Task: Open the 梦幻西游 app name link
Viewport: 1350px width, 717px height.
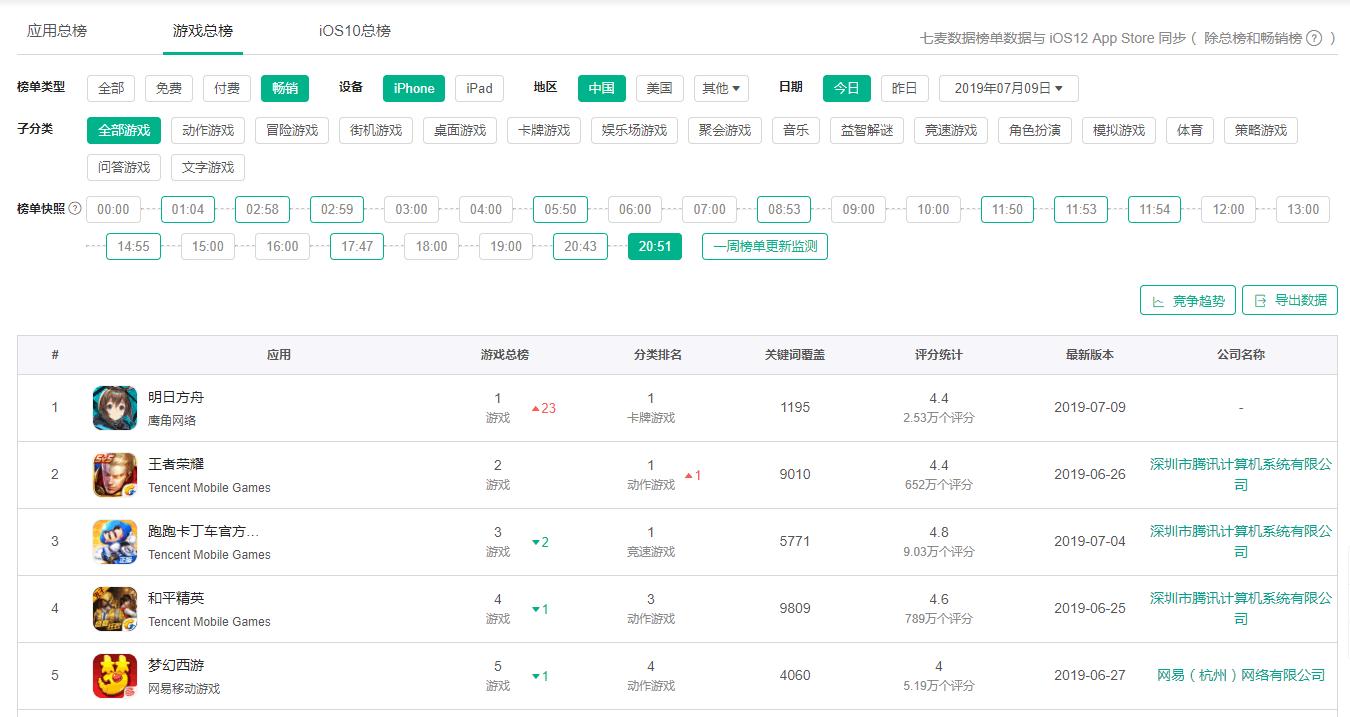Action: pyautogui.click(x=176, y=665)
